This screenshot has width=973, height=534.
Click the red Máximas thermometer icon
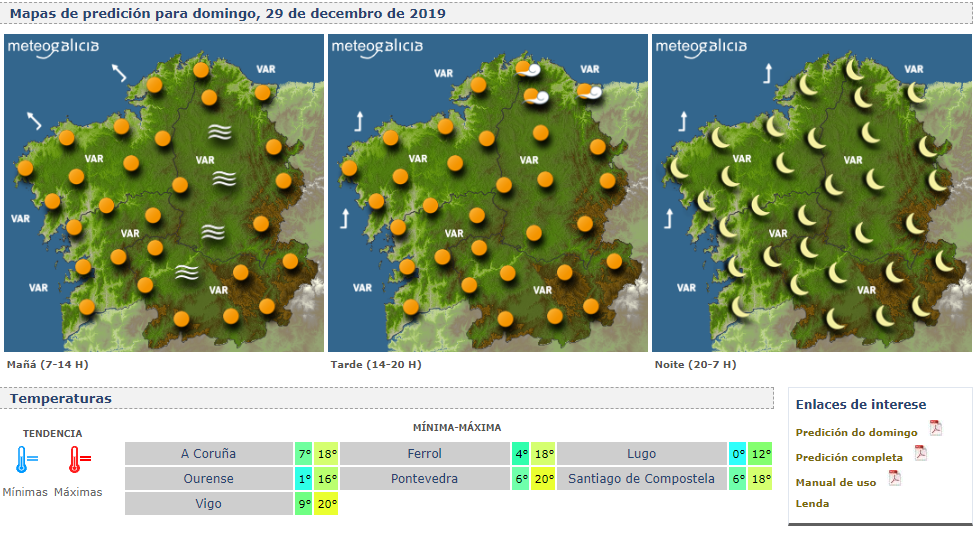pyautogui.click(x=79, y=460)
